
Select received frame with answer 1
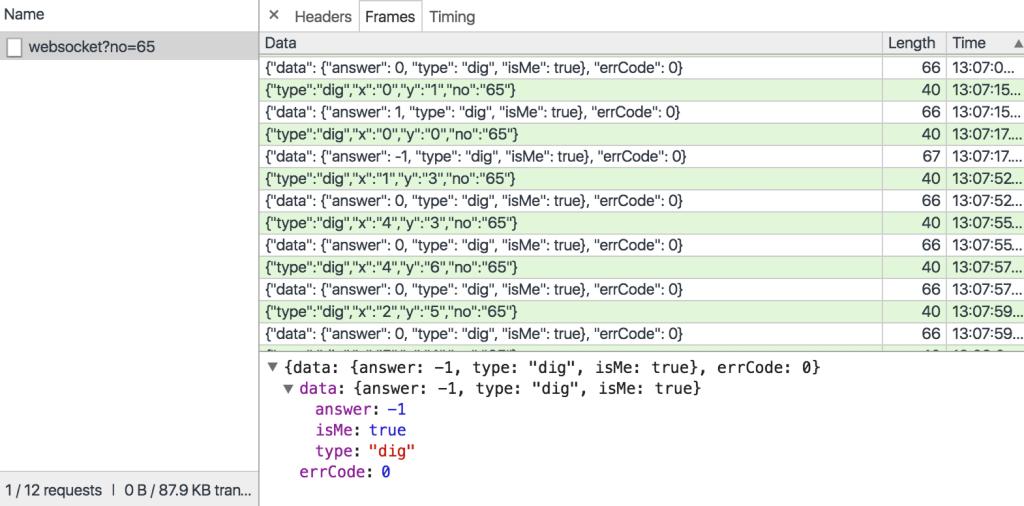click(473, 112)
